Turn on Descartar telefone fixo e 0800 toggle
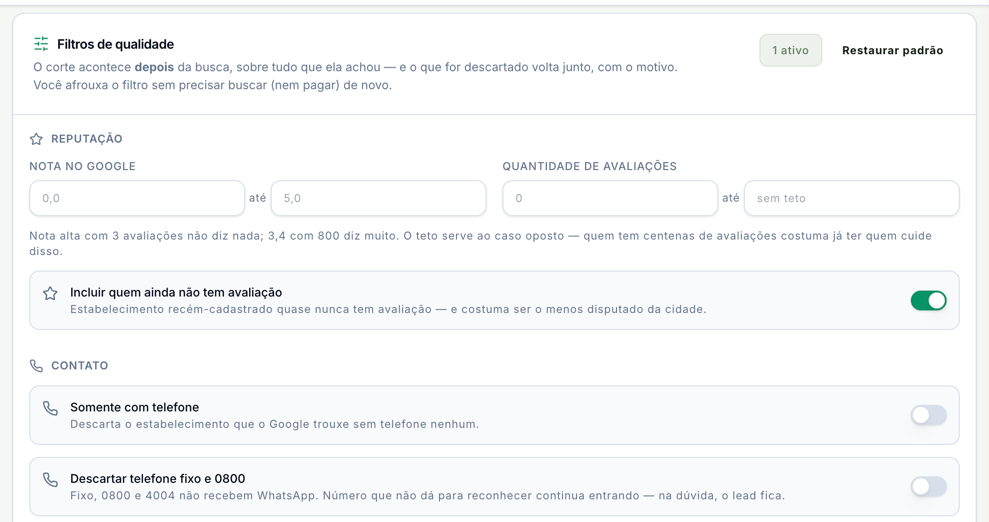Viewport: 989px width, 522px height. pyautogui.click(x=928, y=486)
